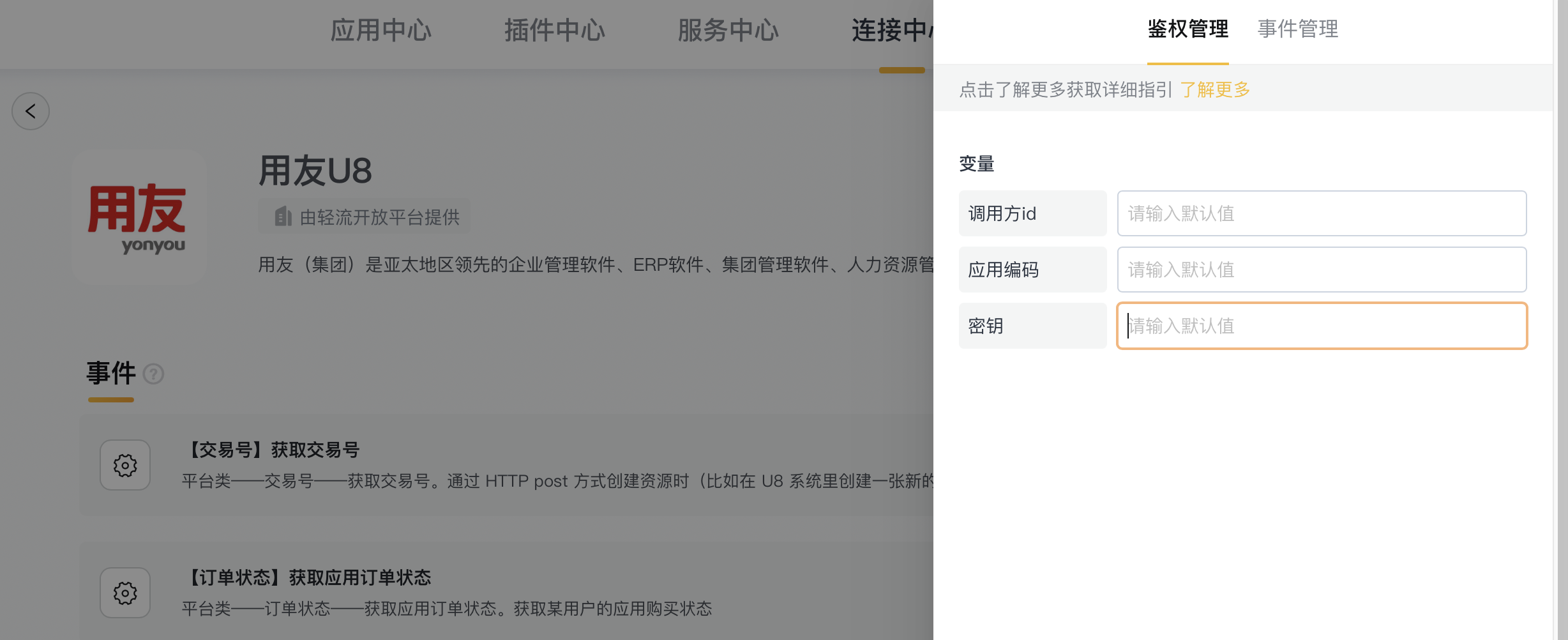Focus the 密钥 input field
This screenshot has width=1568, height=640.
[x=1322, y=326]
